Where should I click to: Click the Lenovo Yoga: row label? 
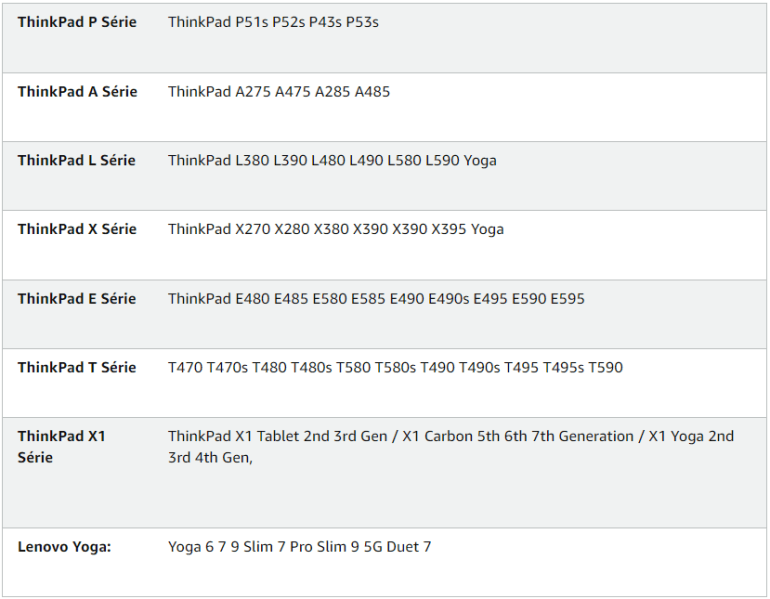64,547
